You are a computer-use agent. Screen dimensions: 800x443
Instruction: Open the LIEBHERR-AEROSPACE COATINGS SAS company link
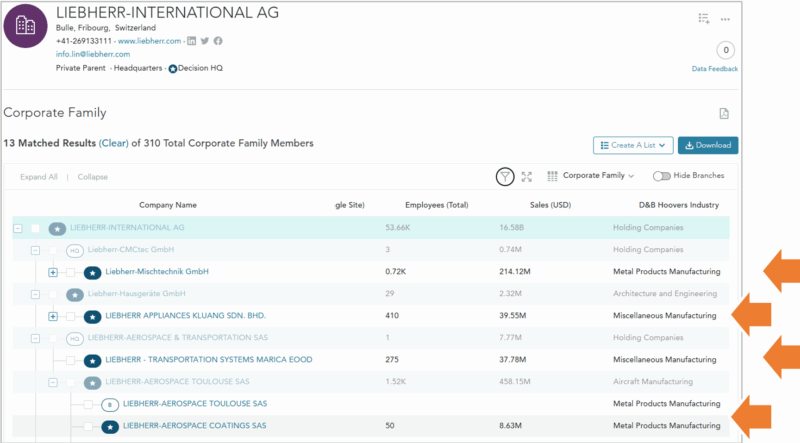194,426
